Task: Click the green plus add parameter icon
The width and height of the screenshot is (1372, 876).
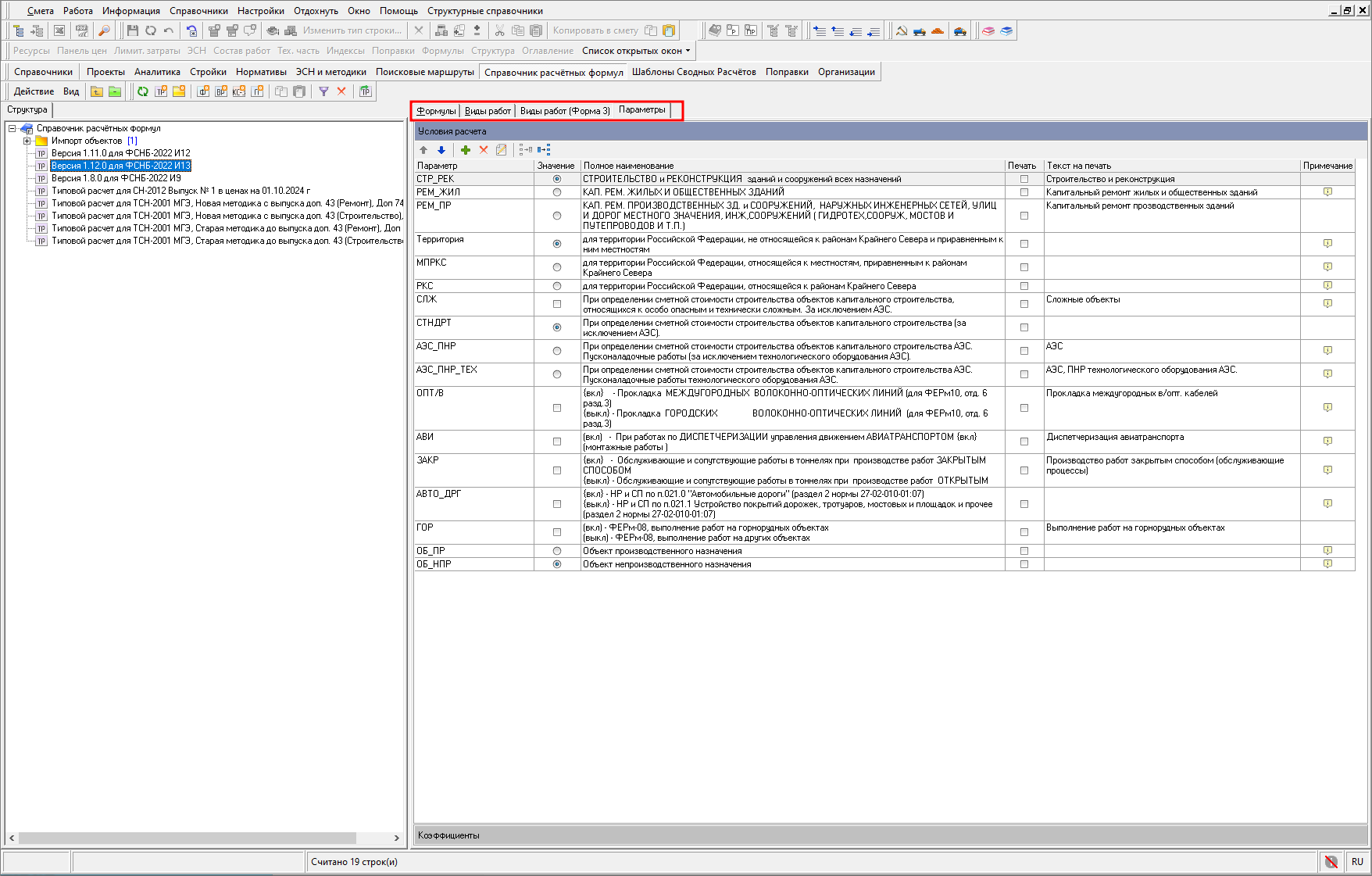Action: point(466,150)
